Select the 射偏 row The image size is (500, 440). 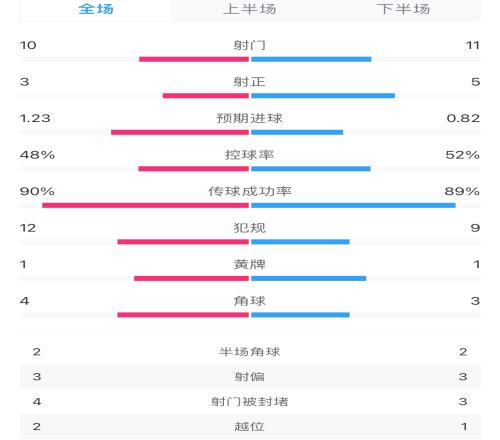pos(250,377)
